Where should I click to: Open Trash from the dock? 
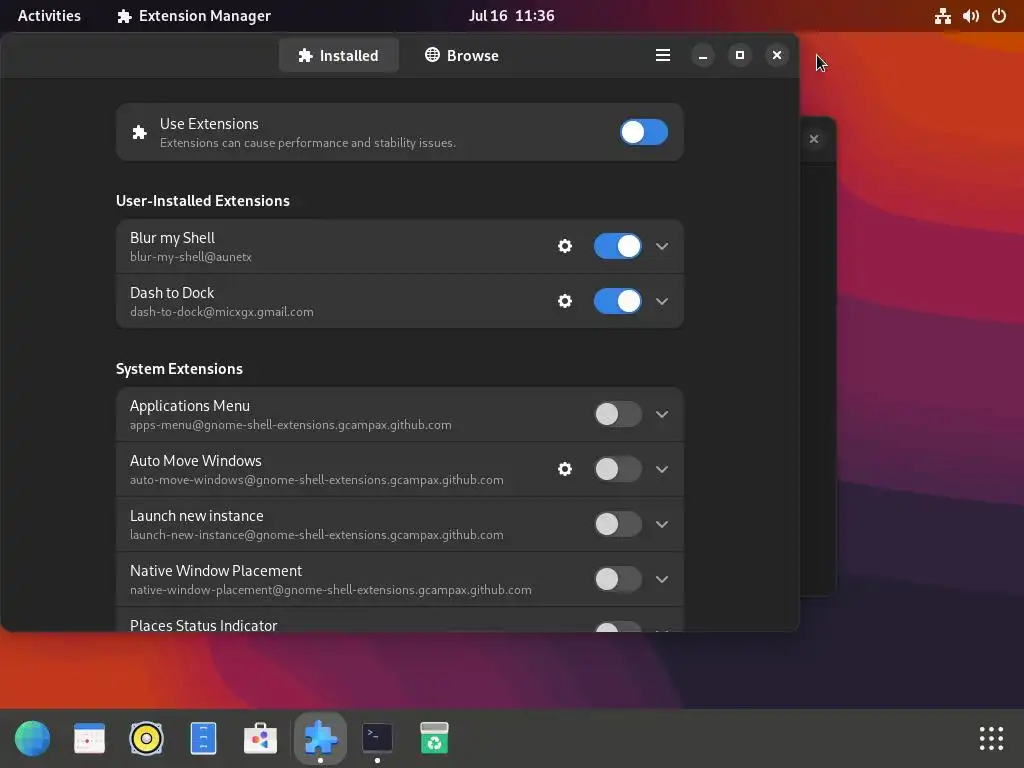[434, 739]
